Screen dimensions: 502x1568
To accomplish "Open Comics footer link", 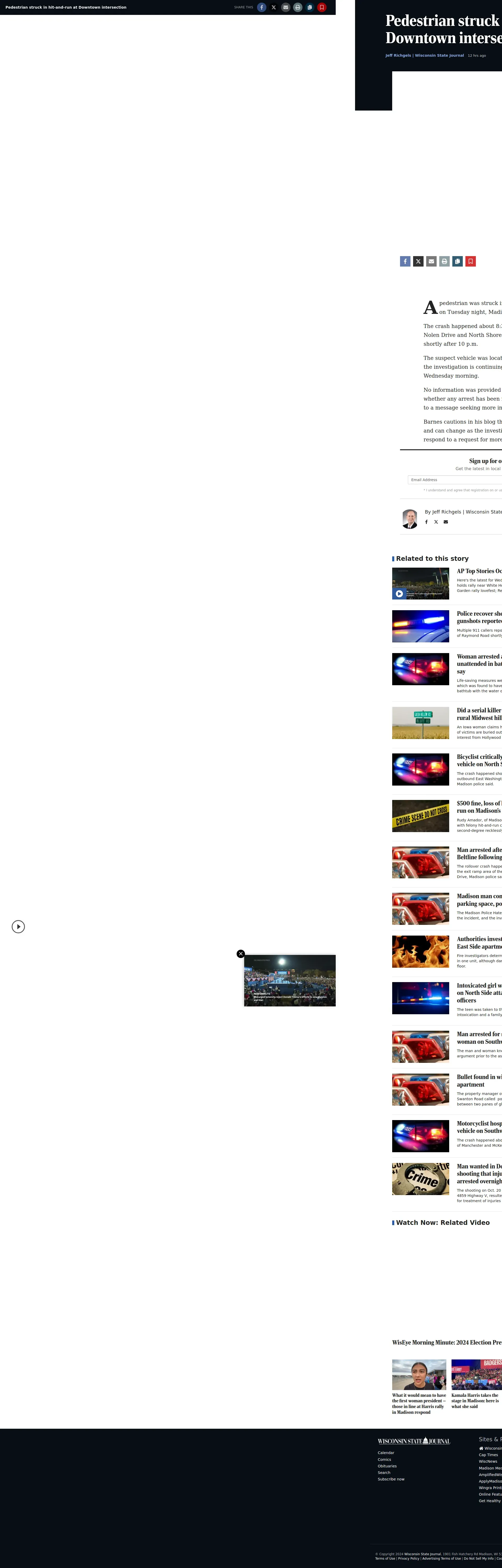I will [x=384, y=1459].
